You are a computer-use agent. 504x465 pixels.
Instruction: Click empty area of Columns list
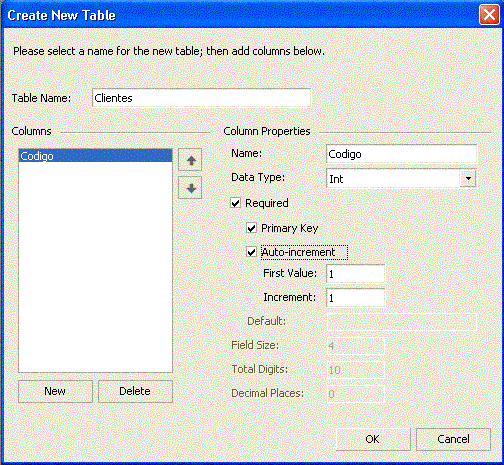[x=95, y=267]
